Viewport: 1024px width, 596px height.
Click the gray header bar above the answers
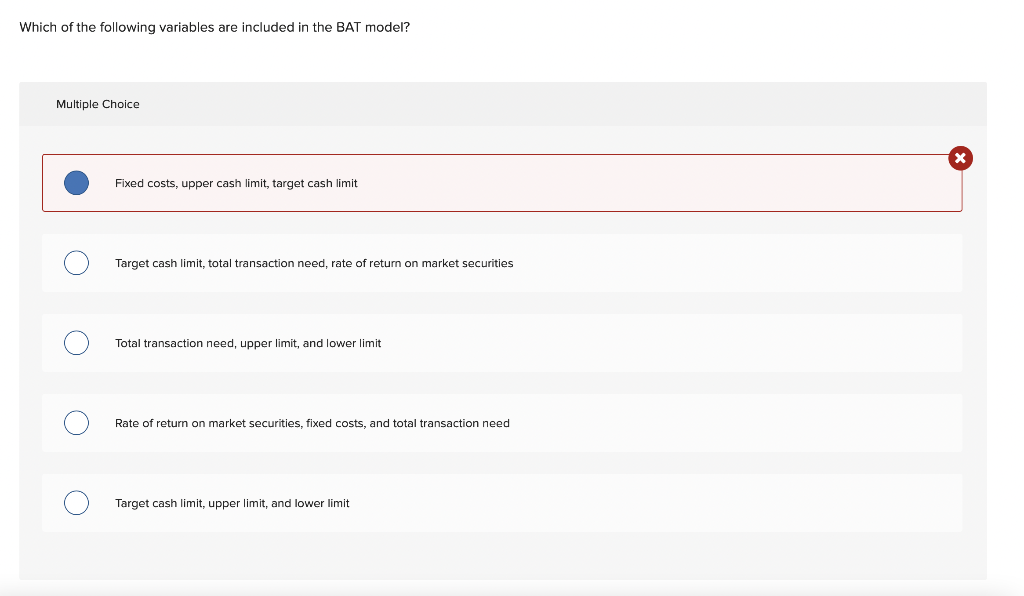click(500, 104)
